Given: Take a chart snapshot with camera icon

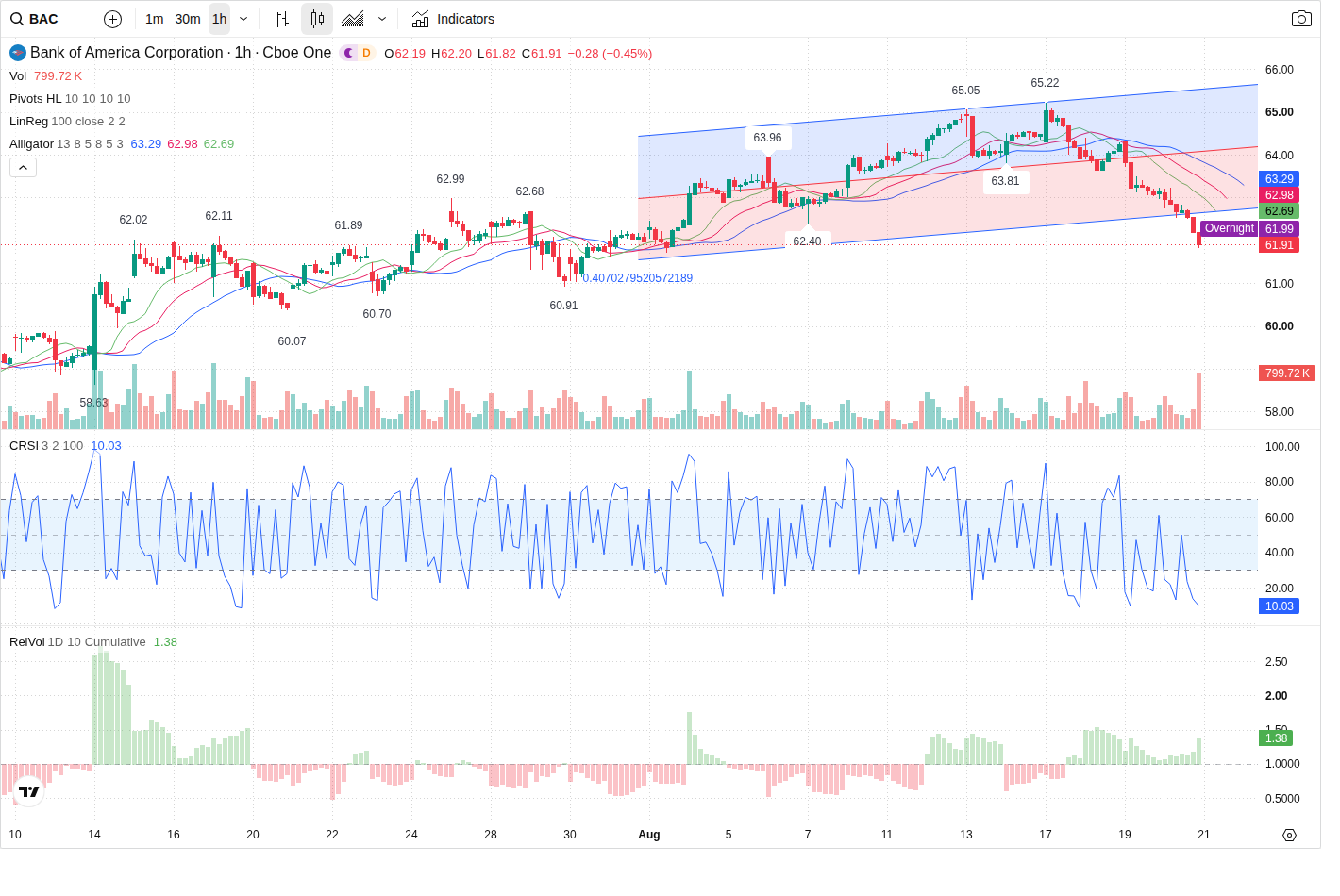Looking at the screenshot, I should click(x=1301, y=19).
